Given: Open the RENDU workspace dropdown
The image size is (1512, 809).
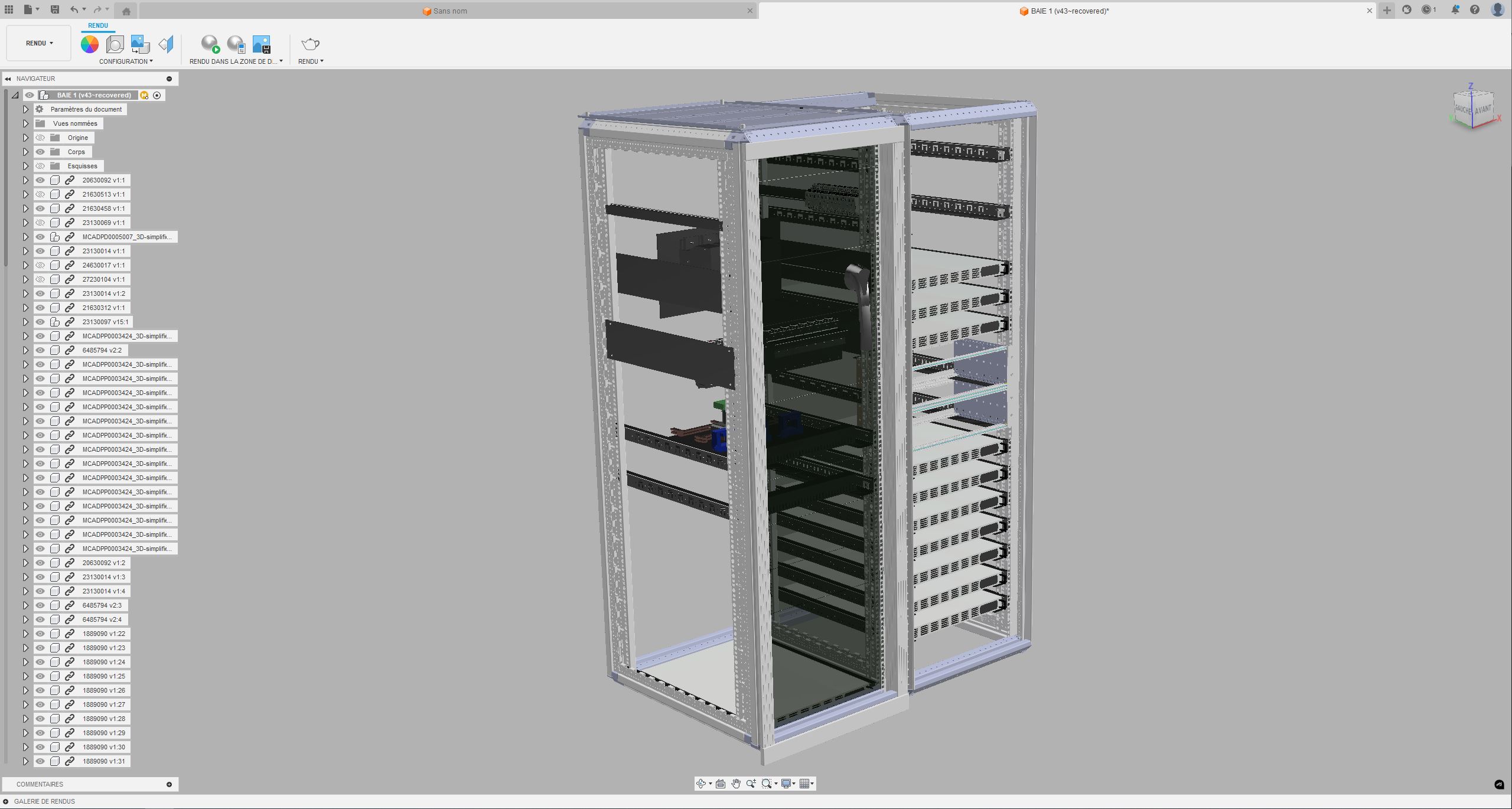Looking at the screenshot, I should click(x=39, y=43).
